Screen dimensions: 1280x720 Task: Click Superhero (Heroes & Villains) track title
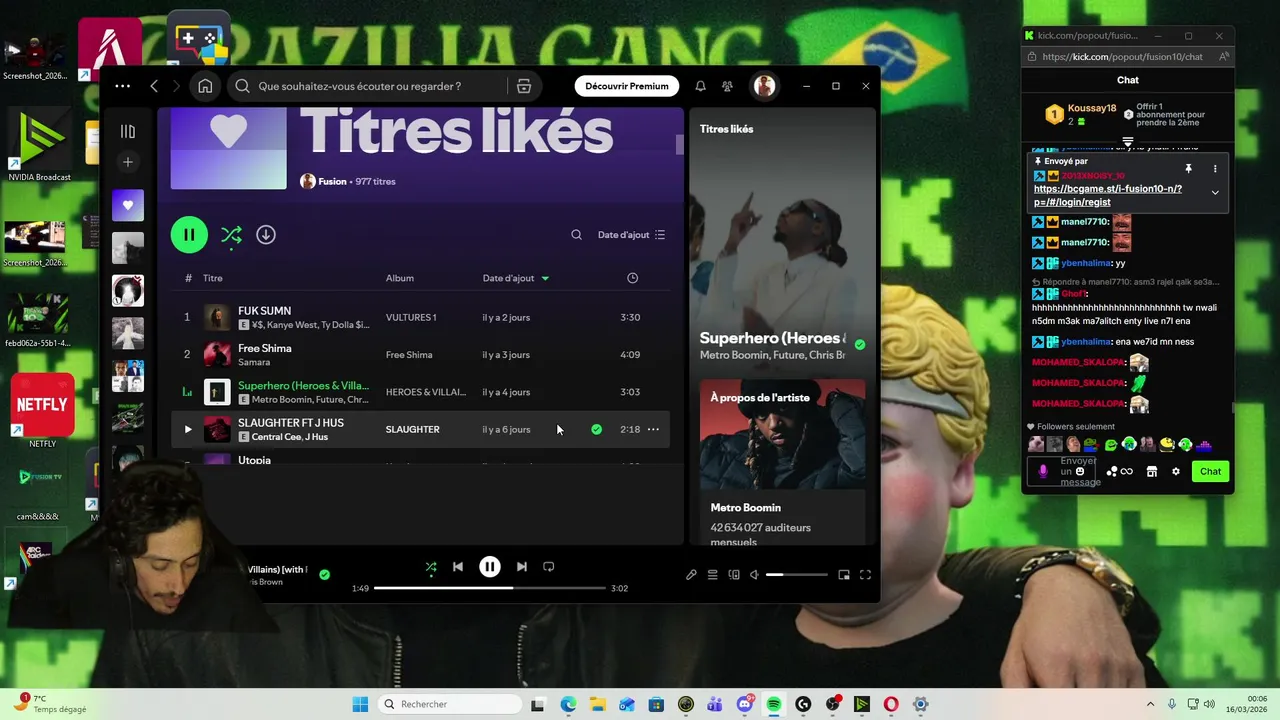pyautogui.click(x=303, y=385)
